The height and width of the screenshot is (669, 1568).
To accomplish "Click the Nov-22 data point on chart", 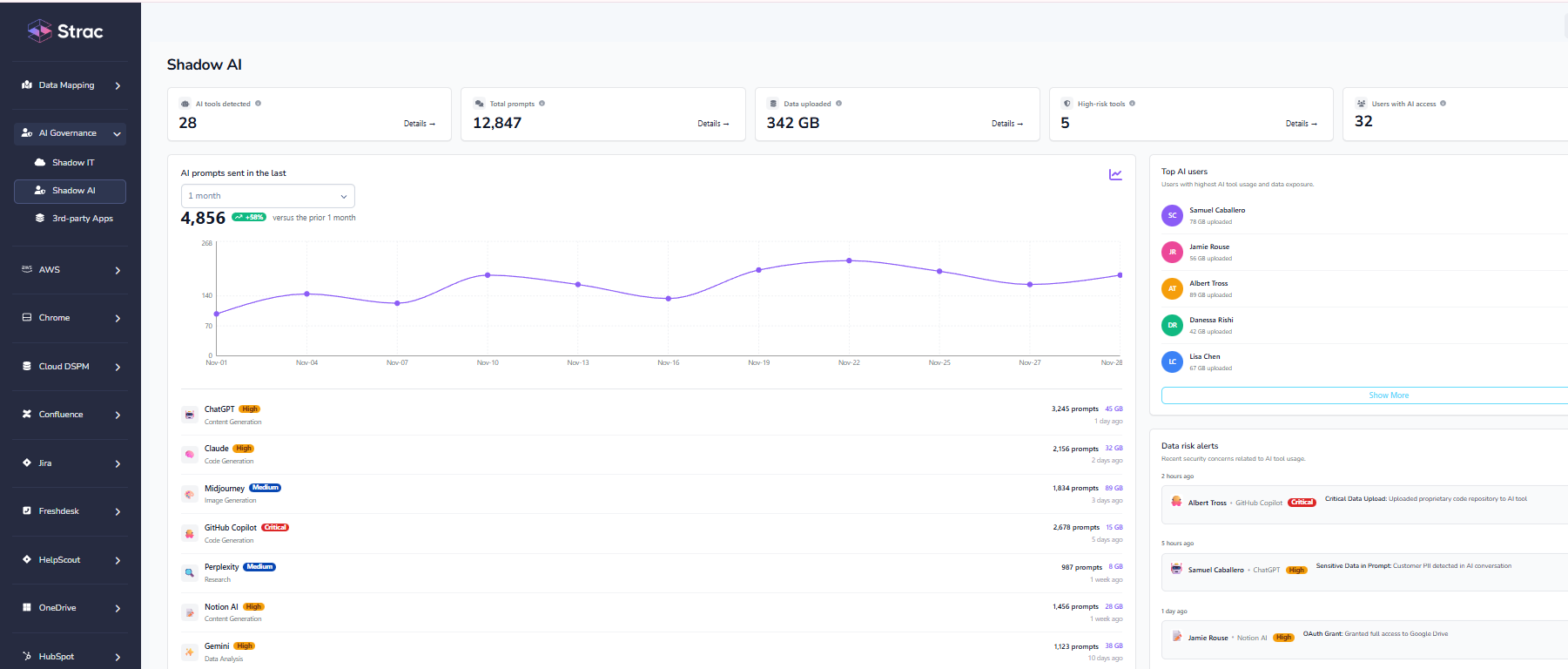I will point(849,260).
